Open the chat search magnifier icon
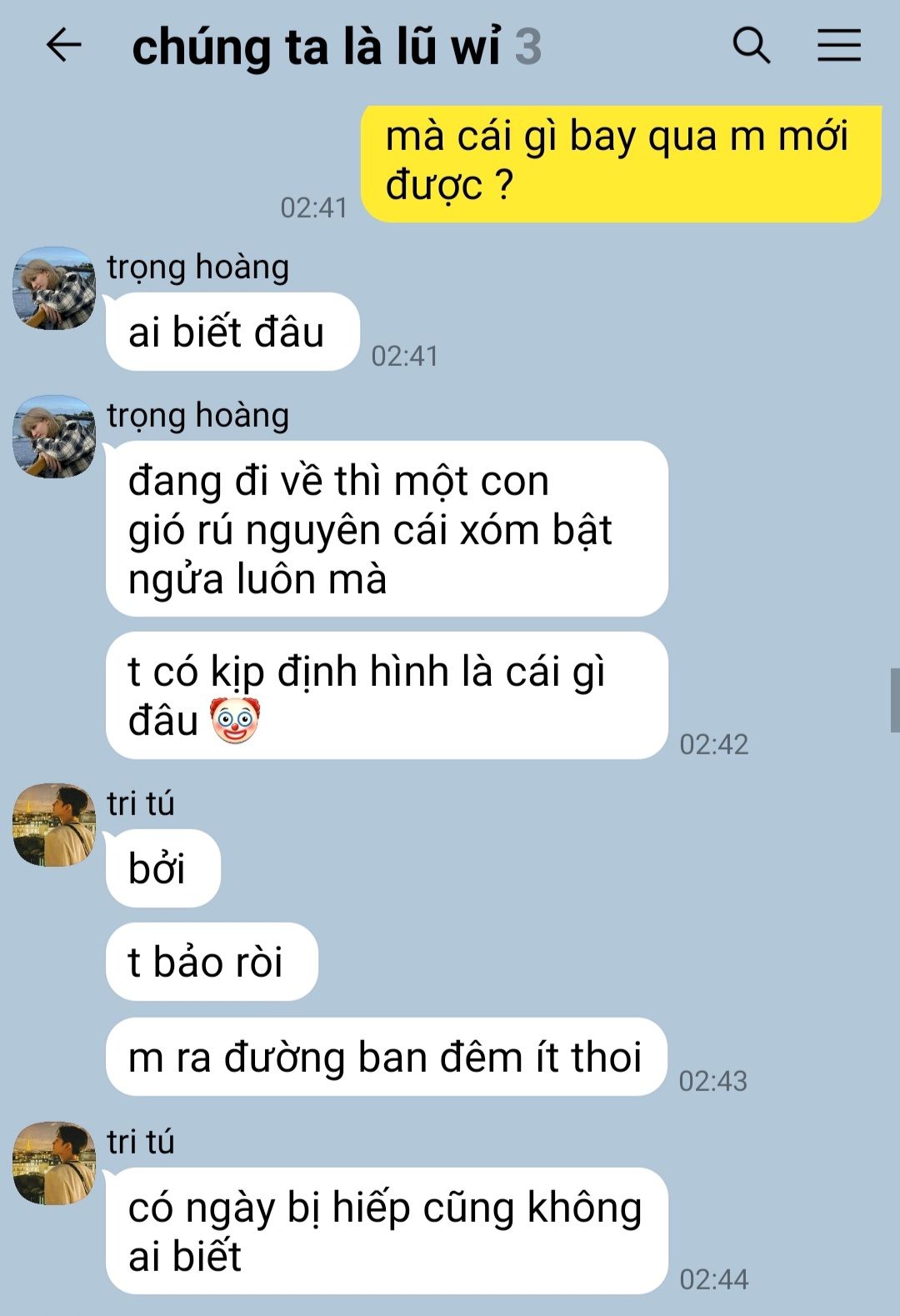The image size is (900, 1316). tap(751, 45)
